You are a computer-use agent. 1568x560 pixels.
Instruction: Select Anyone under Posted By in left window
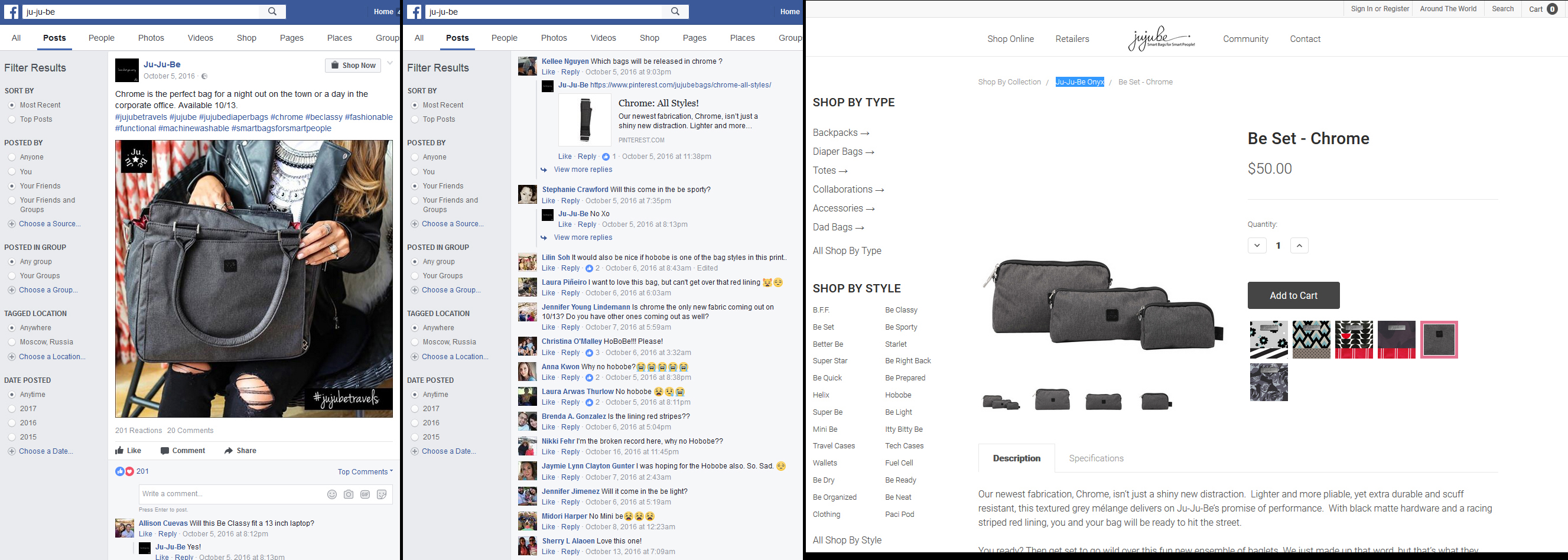[12, 157]
